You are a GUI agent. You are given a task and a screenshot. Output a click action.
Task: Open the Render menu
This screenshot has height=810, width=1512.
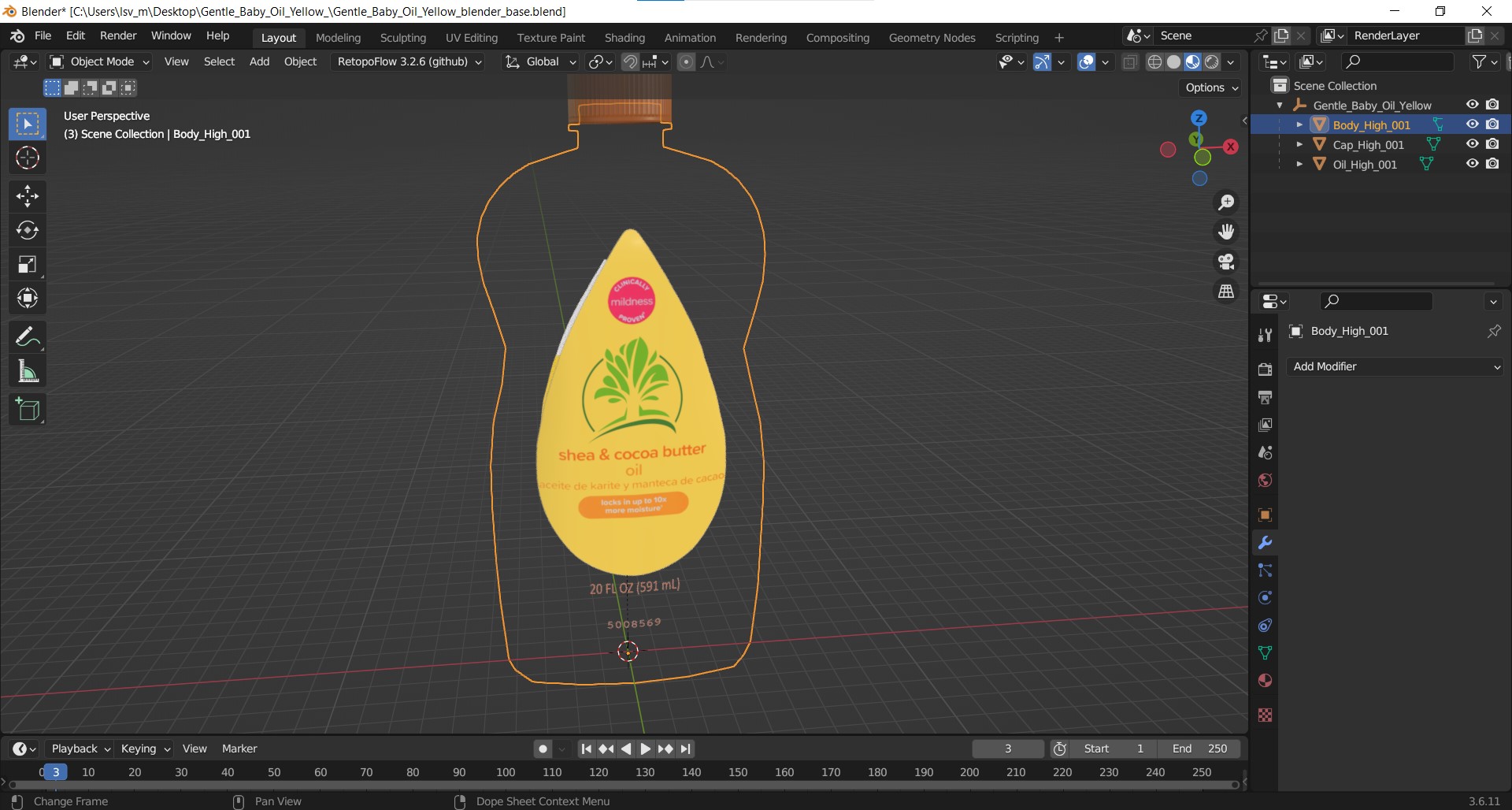(118, 36)
